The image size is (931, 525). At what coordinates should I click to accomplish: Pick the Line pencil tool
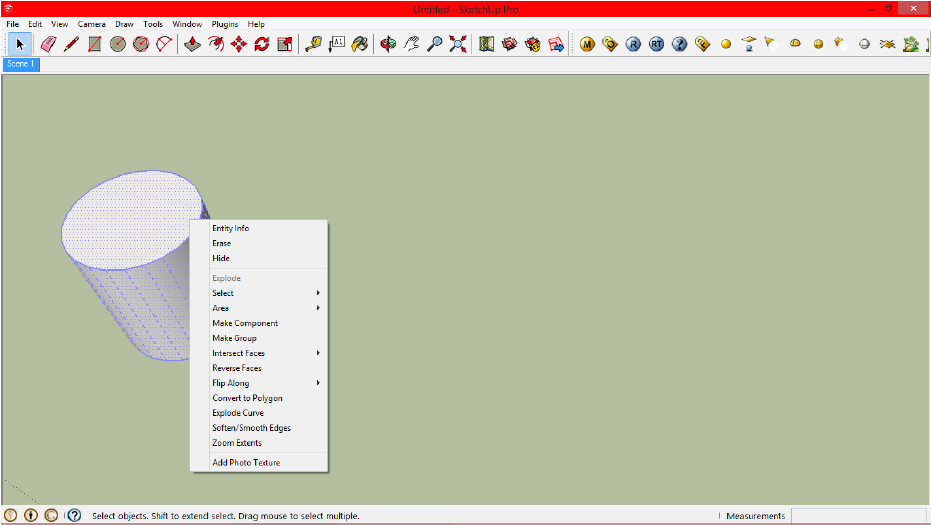pyautogui.click(x=71, y=44)
